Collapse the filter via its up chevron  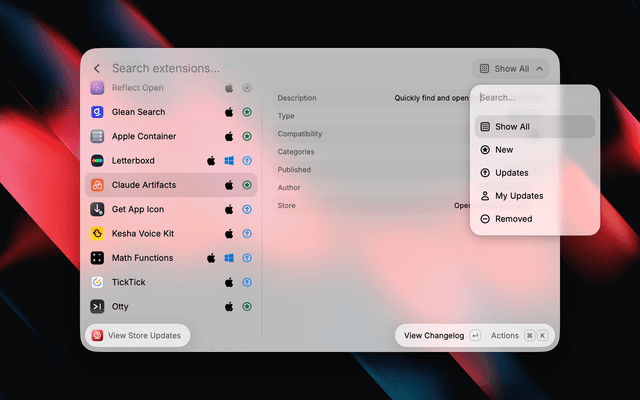tap(539, 69)
